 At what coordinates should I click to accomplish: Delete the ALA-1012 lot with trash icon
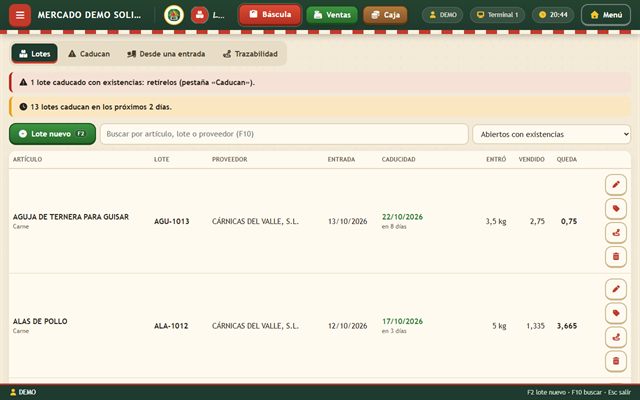click(616, 361)
